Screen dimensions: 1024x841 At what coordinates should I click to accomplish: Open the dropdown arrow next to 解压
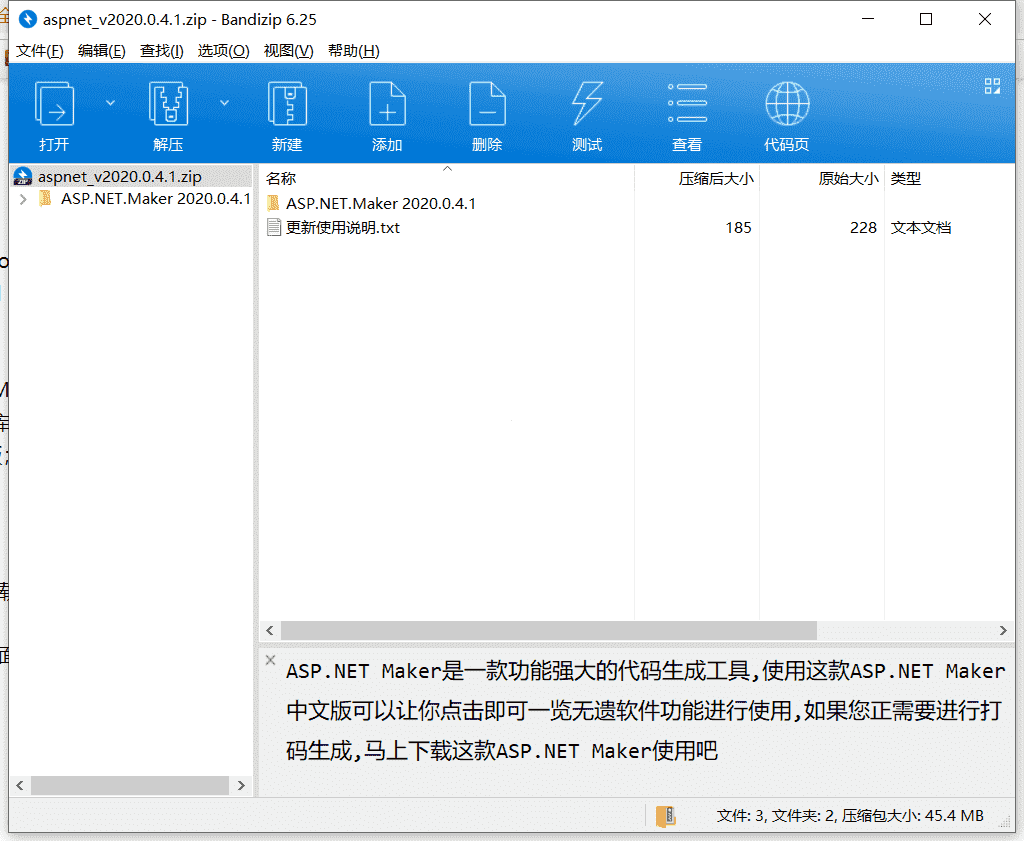(x=224, y=103)
